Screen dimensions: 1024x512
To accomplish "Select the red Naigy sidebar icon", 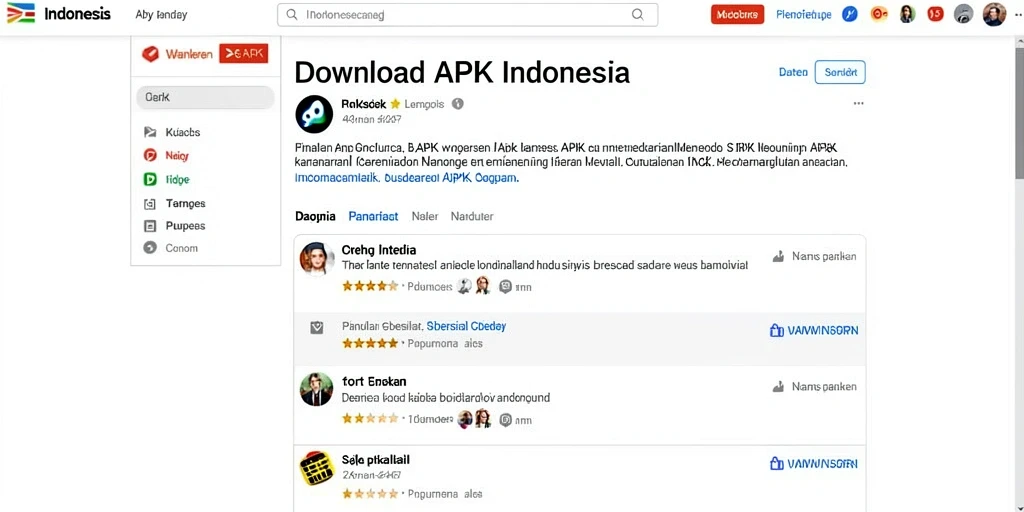I will [150, 155].
